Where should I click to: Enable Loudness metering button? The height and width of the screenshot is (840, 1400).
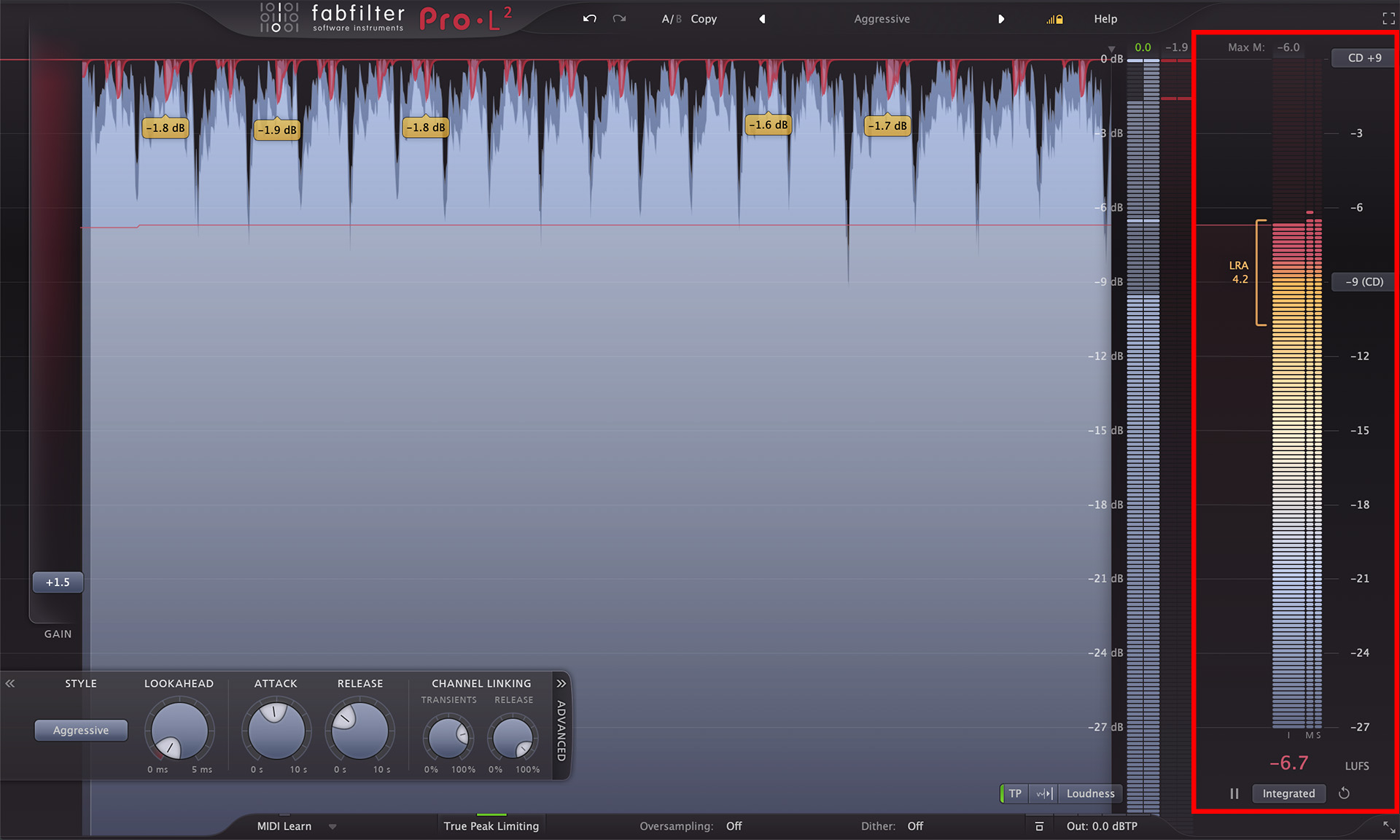click(1090, 793)
